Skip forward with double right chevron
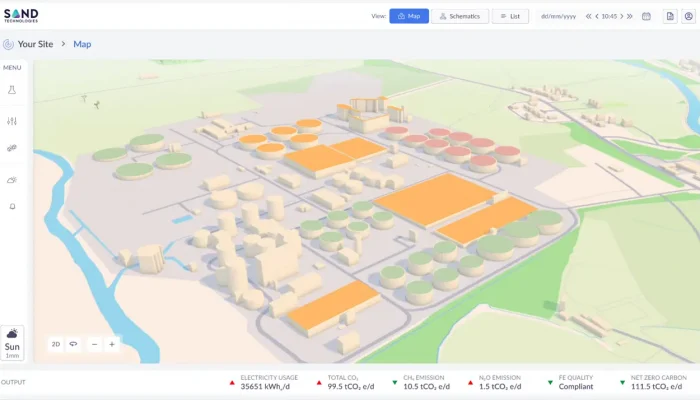This screenshot has height=400, width=700. pos(630,16)
